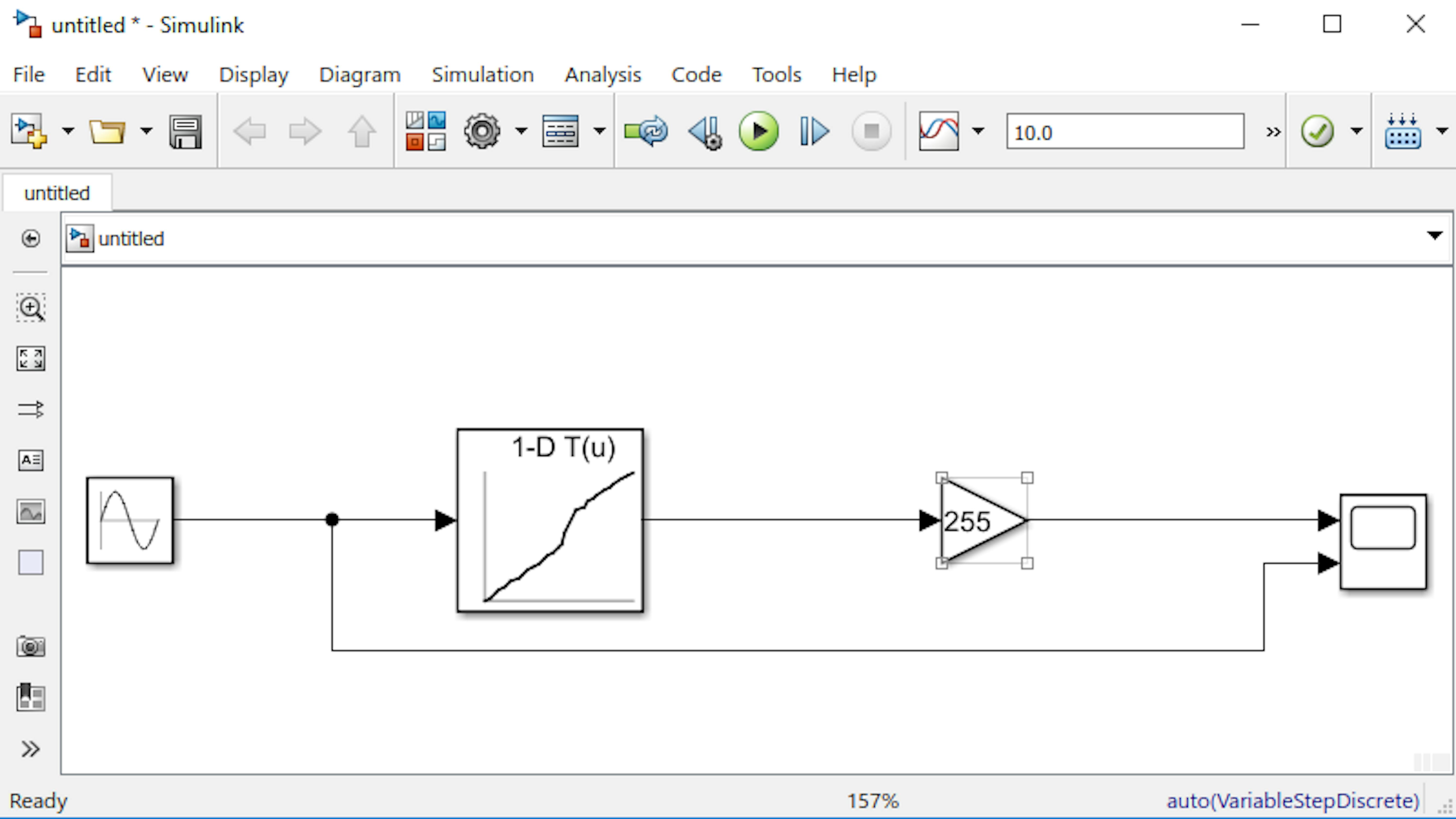Select the Annotation text tool

[x=31, y=460]
